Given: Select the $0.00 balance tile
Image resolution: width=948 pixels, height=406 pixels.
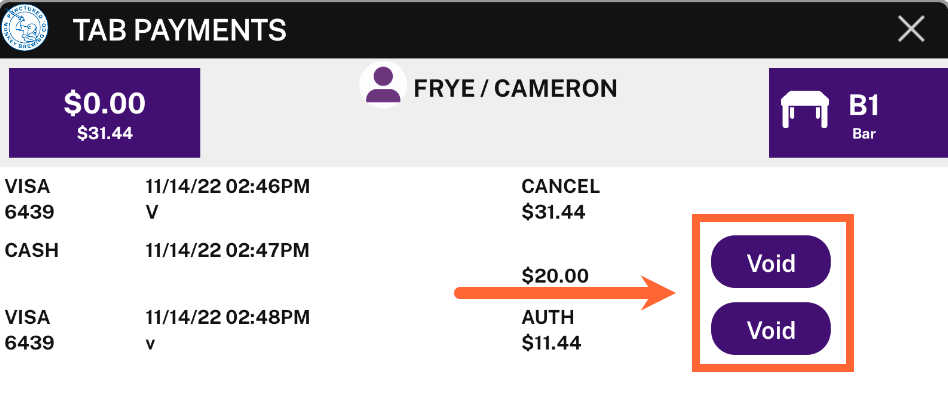Looking at the screenshot, I should (x=105, y=113).
